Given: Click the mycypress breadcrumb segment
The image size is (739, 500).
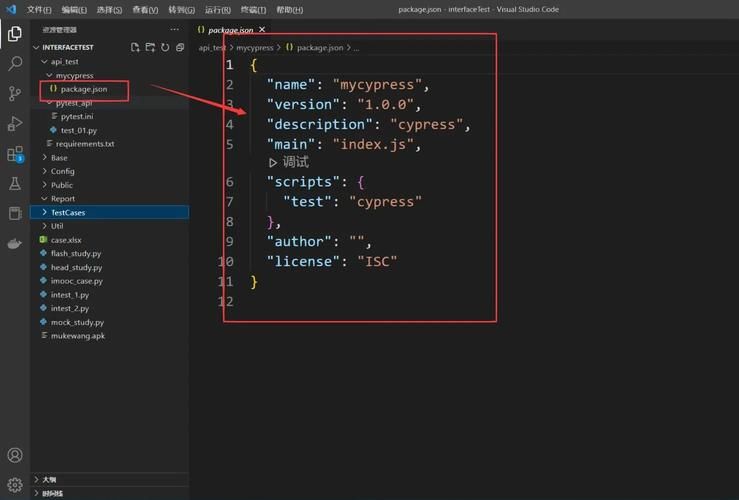Looking at the screenshot, I should pyautogui.click(x=255, y=48).
